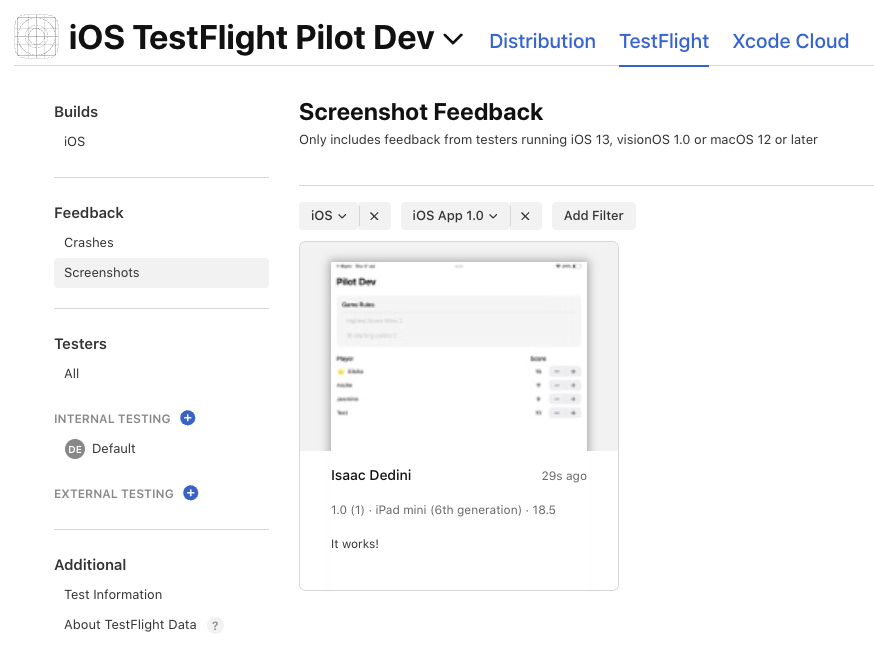Add a new external testing group
The image size is (874, 659).
[x=191, y=493]
